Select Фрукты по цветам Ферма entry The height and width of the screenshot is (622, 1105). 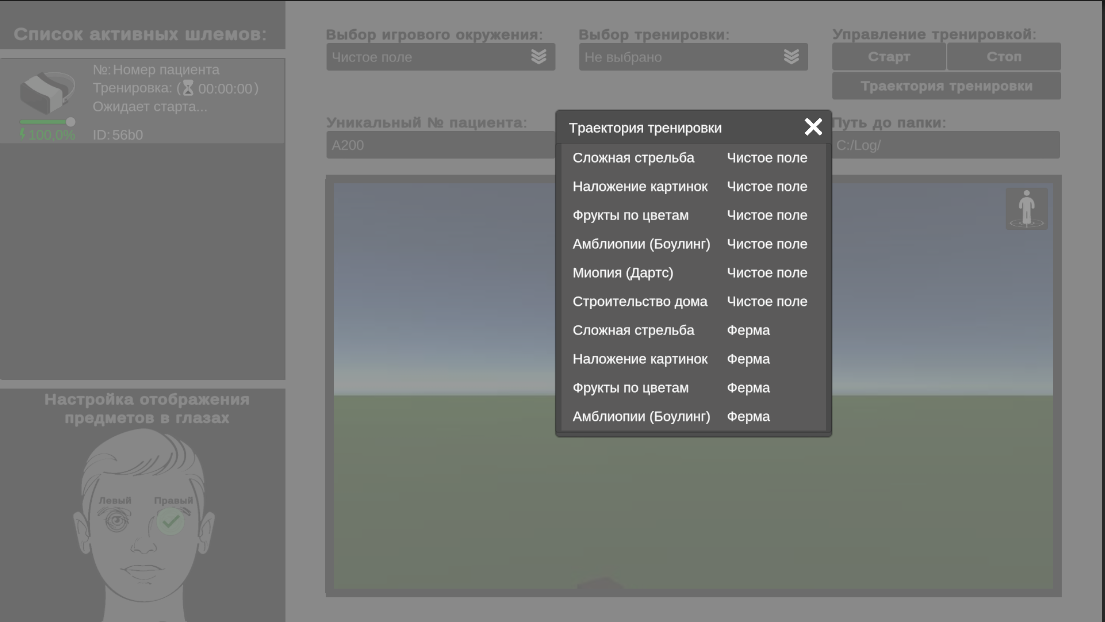(692, 388)
